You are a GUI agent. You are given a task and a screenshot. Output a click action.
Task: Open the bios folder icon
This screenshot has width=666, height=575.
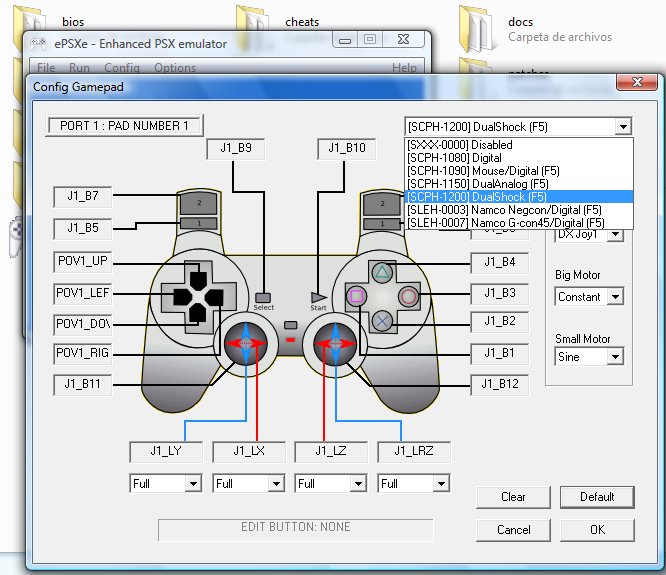click(x=30, y=25)
